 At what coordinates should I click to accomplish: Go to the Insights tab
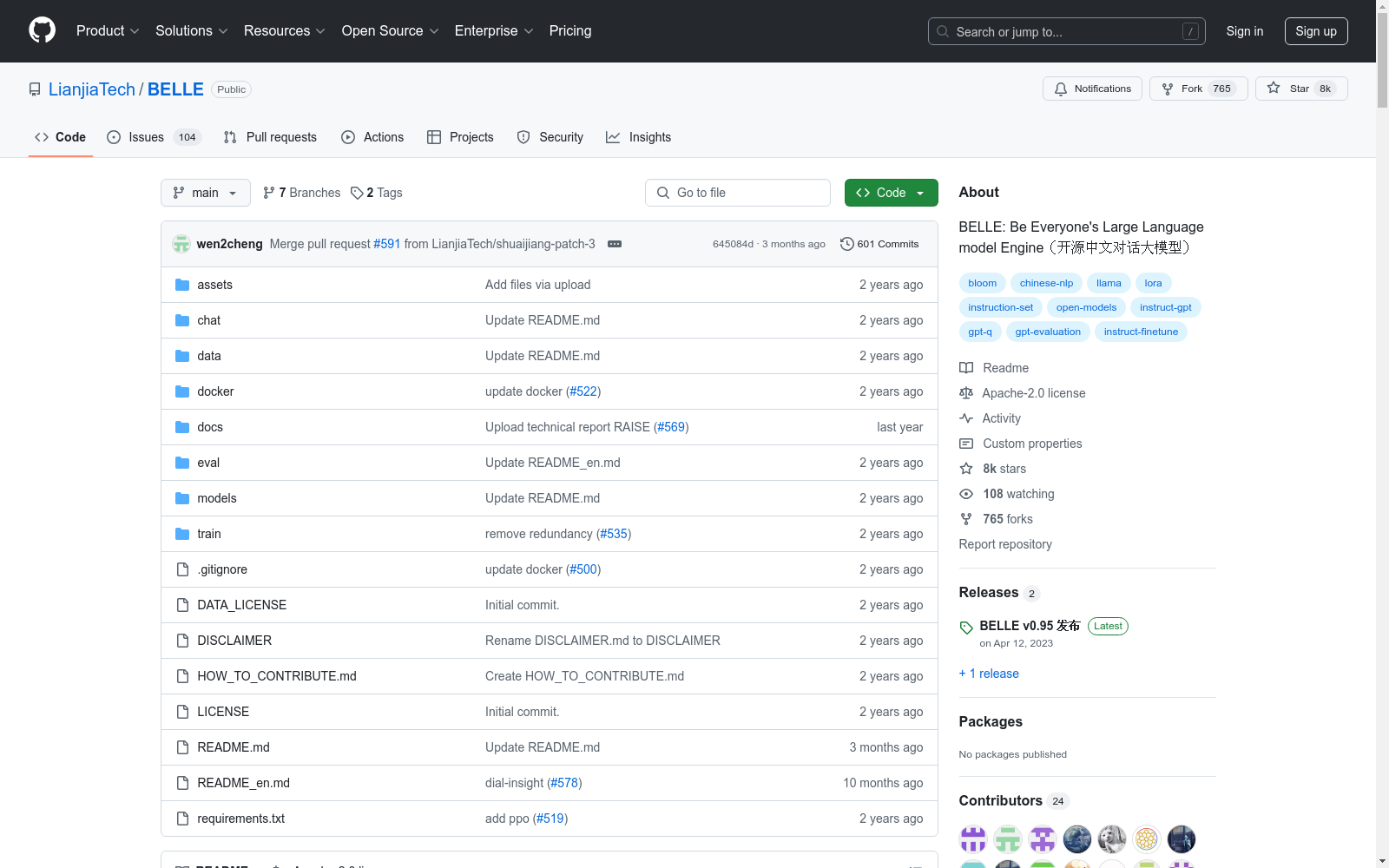638,137
